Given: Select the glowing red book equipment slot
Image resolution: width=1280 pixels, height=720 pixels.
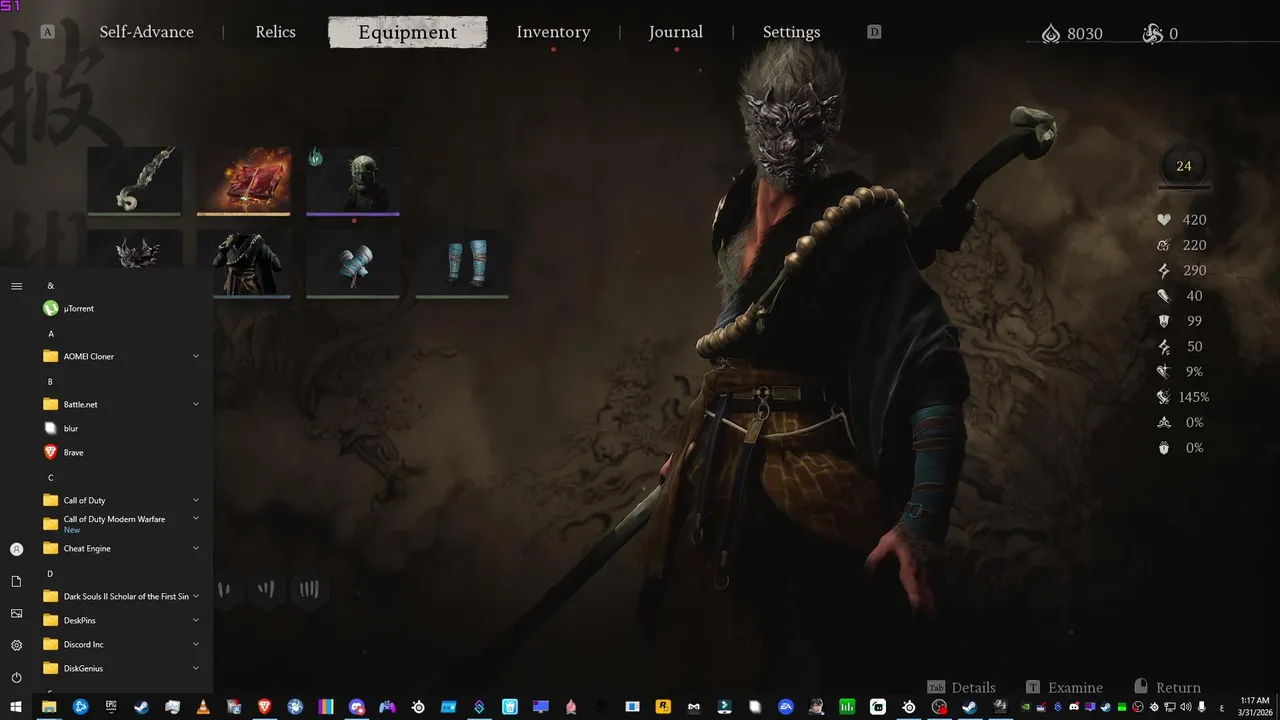Looking at the screenshot, I should tap(244, 180).
